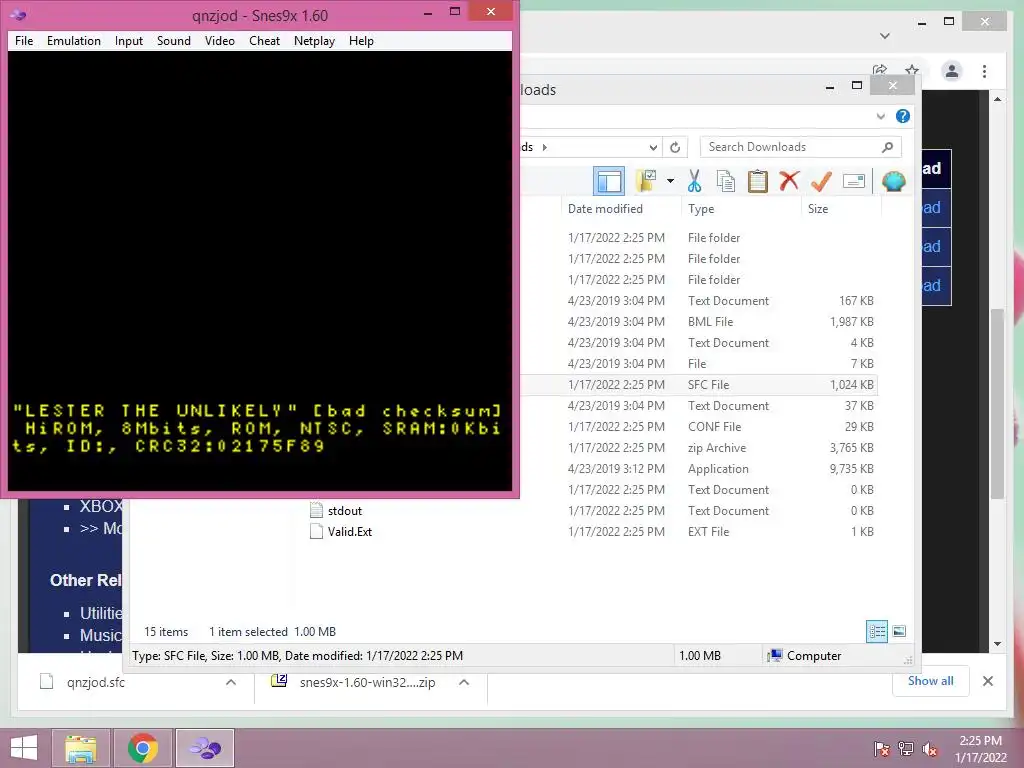Open snes9x-1.60-win32 zip download item
The height and width of the screenshot is (768, 1024).
click(x=367, y=682)
